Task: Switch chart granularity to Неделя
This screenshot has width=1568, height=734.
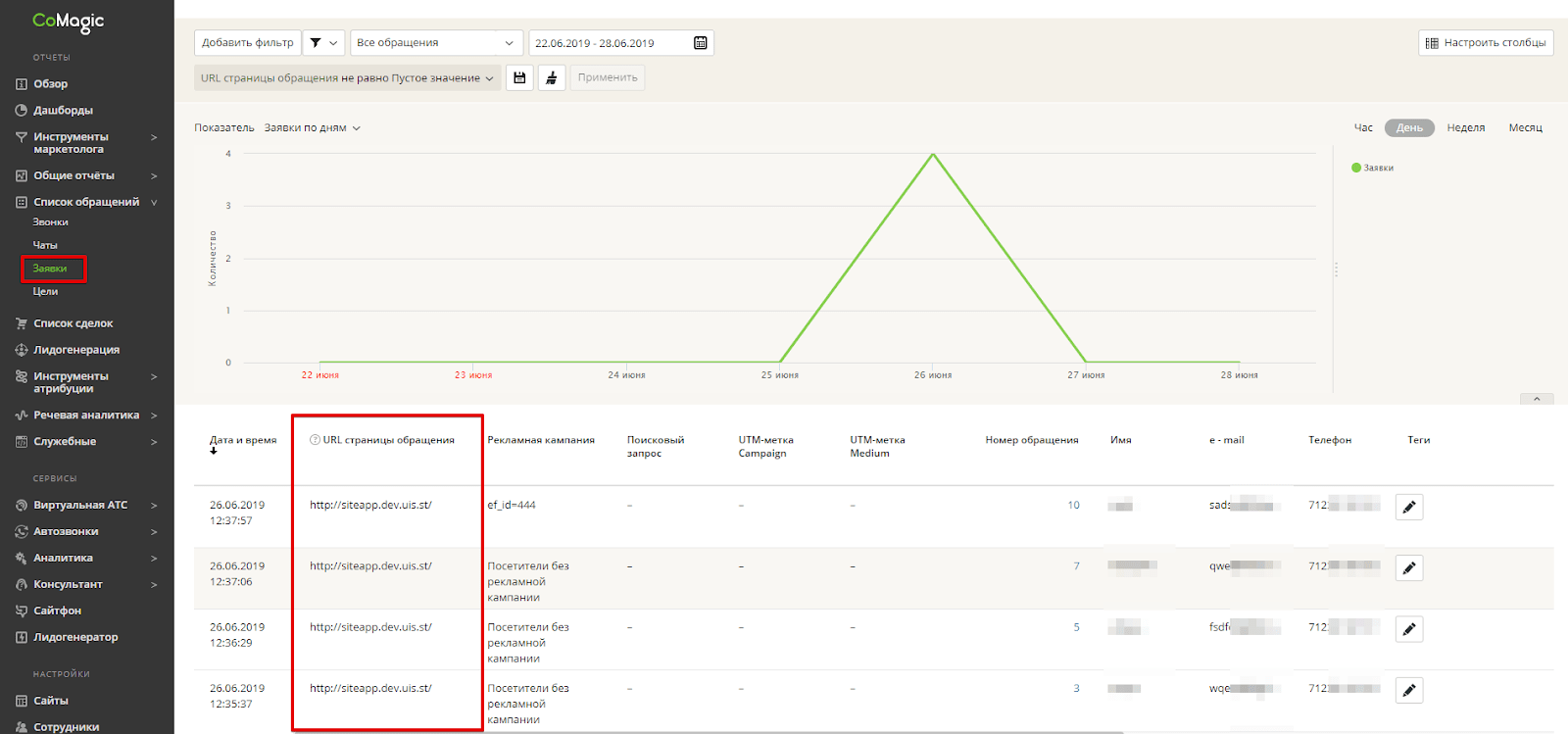Action: click(1465, 127)
